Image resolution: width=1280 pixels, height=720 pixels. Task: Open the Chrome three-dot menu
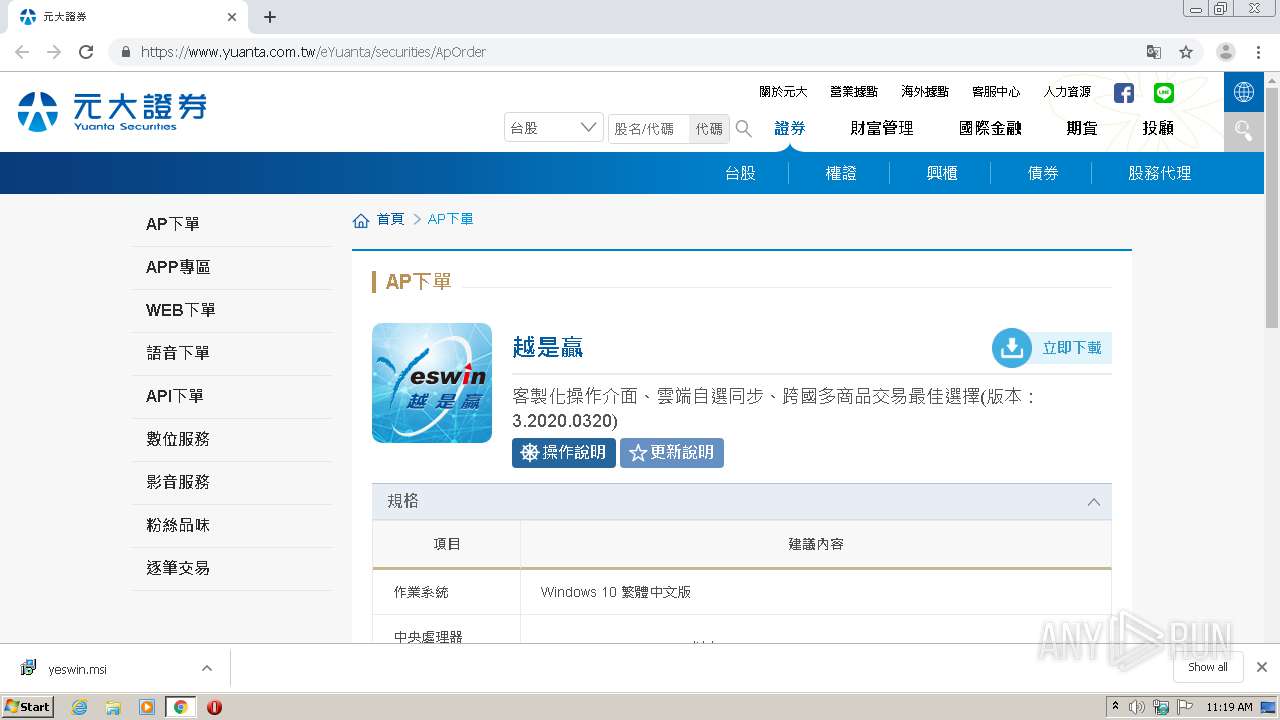tap(1258, 52)
